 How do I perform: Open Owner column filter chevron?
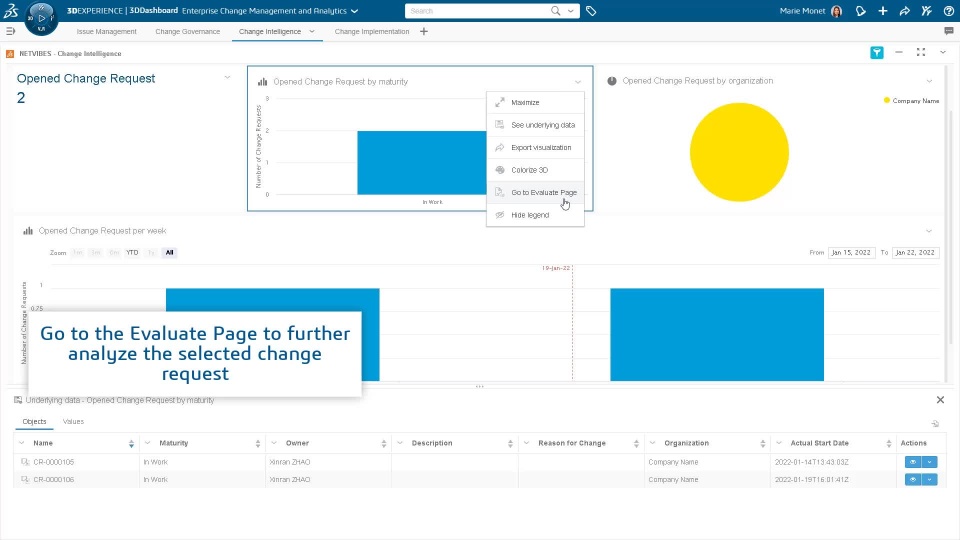click(274, 443)
